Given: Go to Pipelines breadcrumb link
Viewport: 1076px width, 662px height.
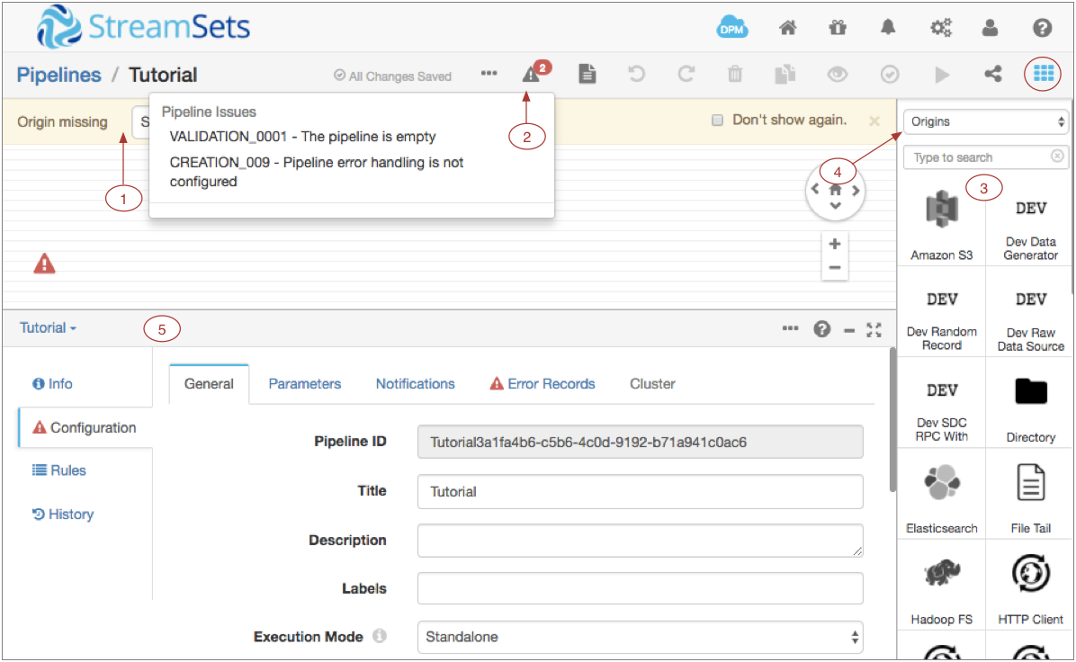Looking at the screenshot, I should [59, 75].
